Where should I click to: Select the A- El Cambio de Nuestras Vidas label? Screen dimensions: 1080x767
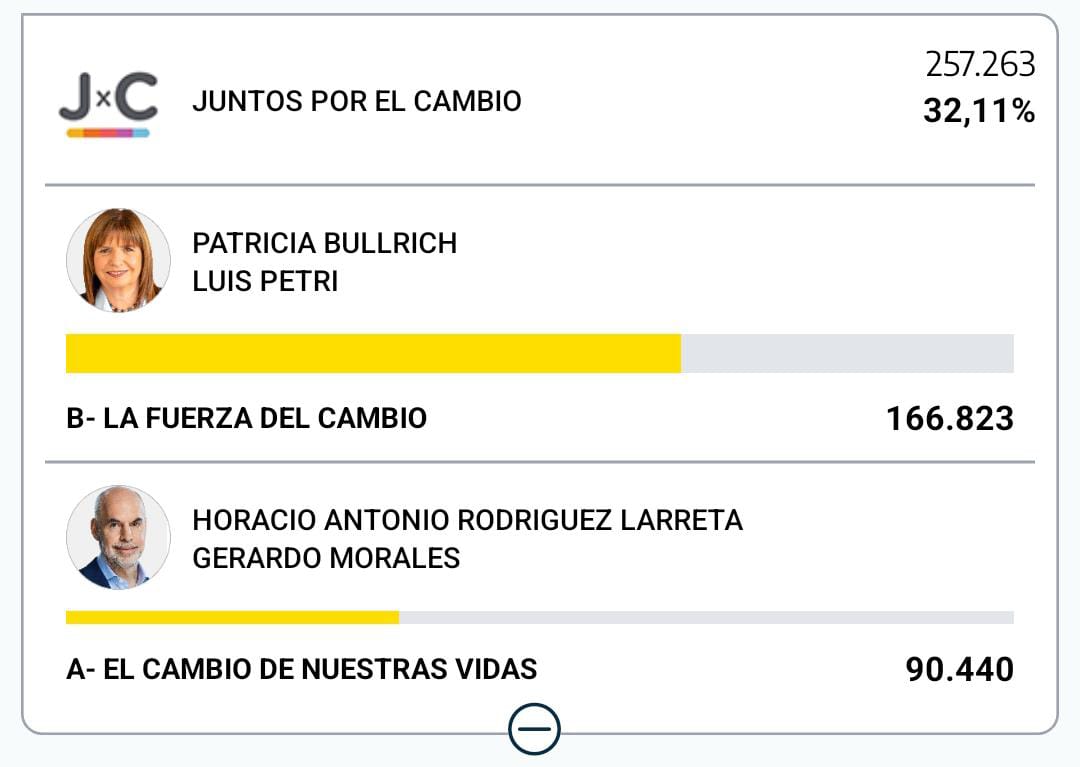(301, 669)
